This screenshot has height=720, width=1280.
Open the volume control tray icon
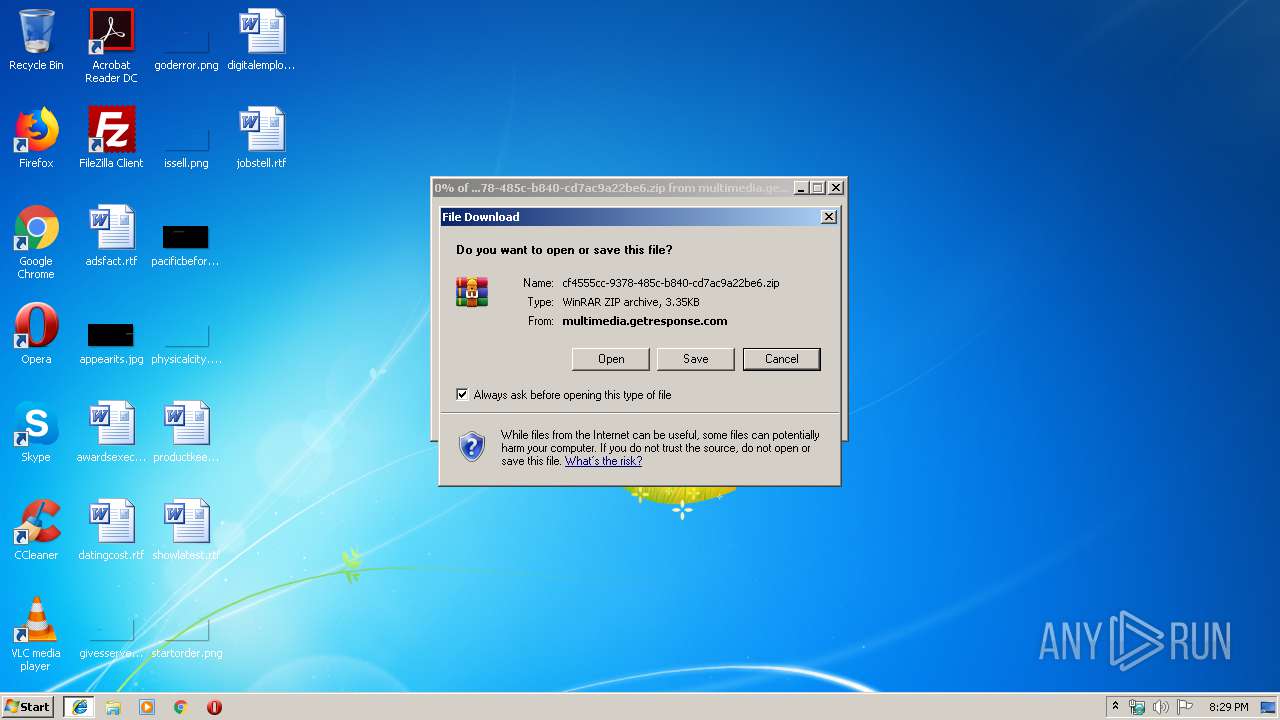(1161, 707)
